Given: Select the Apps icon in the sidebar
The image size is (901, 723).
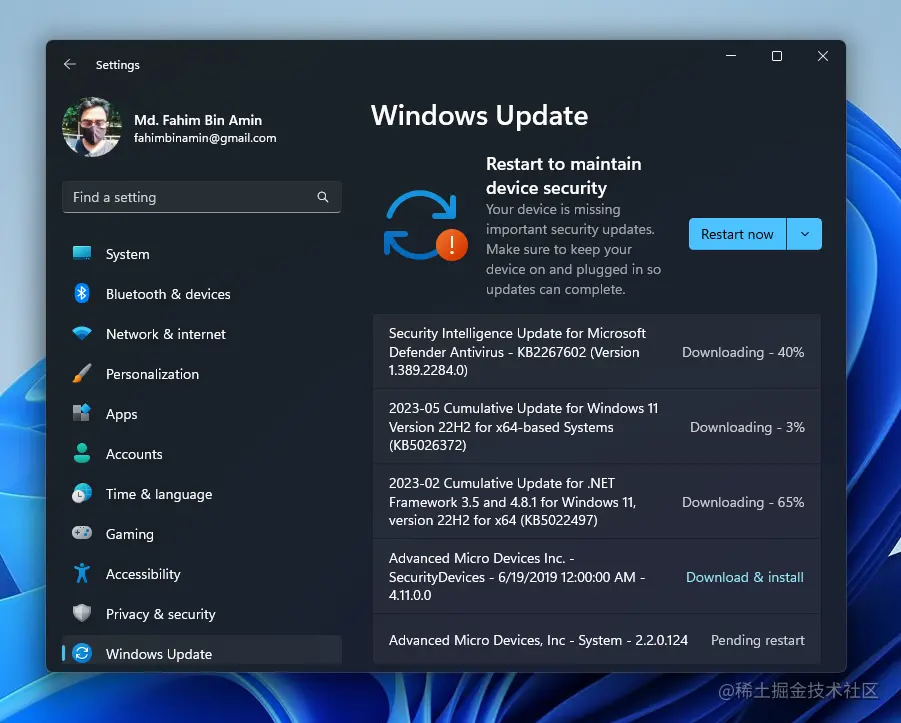Looking at the screenshot, I should tap(81, 414).
